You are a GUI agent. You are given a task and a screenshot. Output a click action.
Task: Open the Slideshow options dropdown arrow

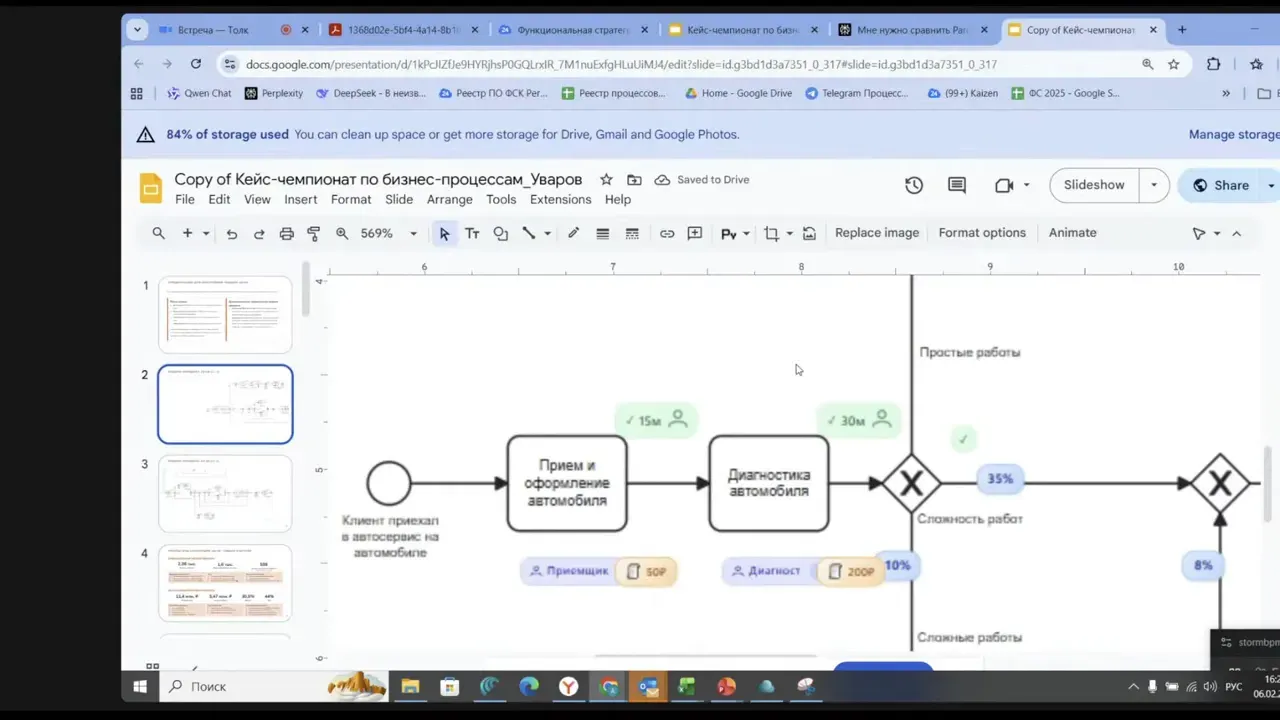(x=1154, y=185)
